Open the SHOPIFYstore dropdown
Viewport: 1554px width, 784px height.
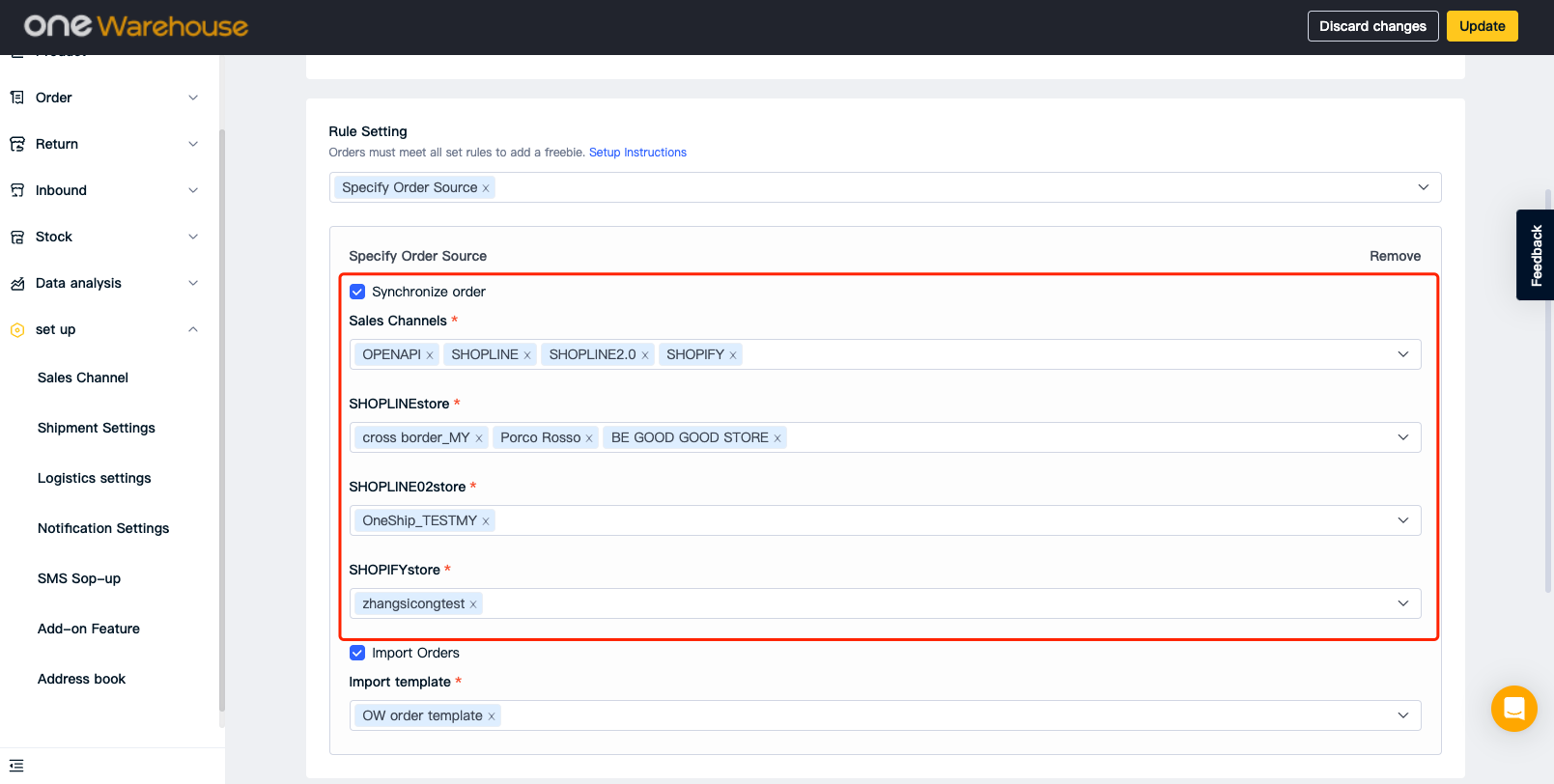(885, 603)
